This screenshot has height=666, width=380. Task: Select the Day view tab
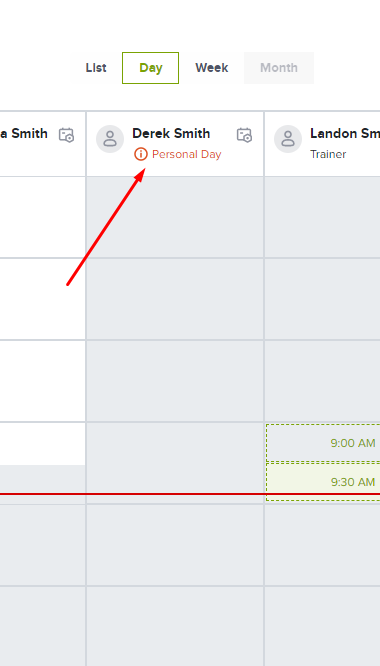pyautogui.click(x=150, y=68)
